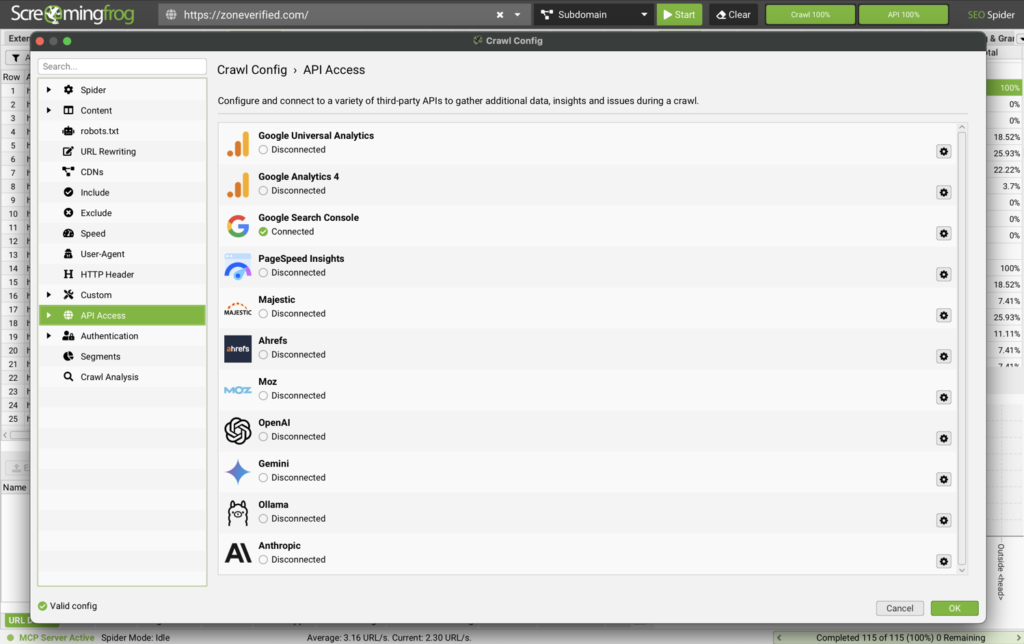Click the Google Universal Analytics logo
Image resolution: width=1024 pixels, height=644 pixels.
[238, 144]
